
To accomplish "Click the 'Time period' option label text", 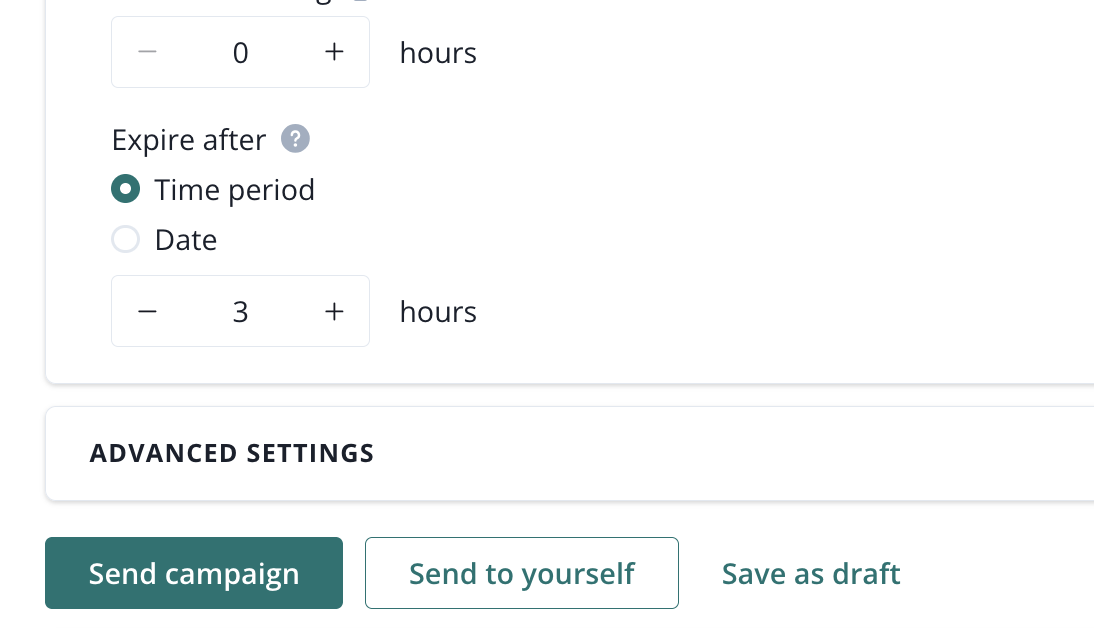I will point(235,190).
